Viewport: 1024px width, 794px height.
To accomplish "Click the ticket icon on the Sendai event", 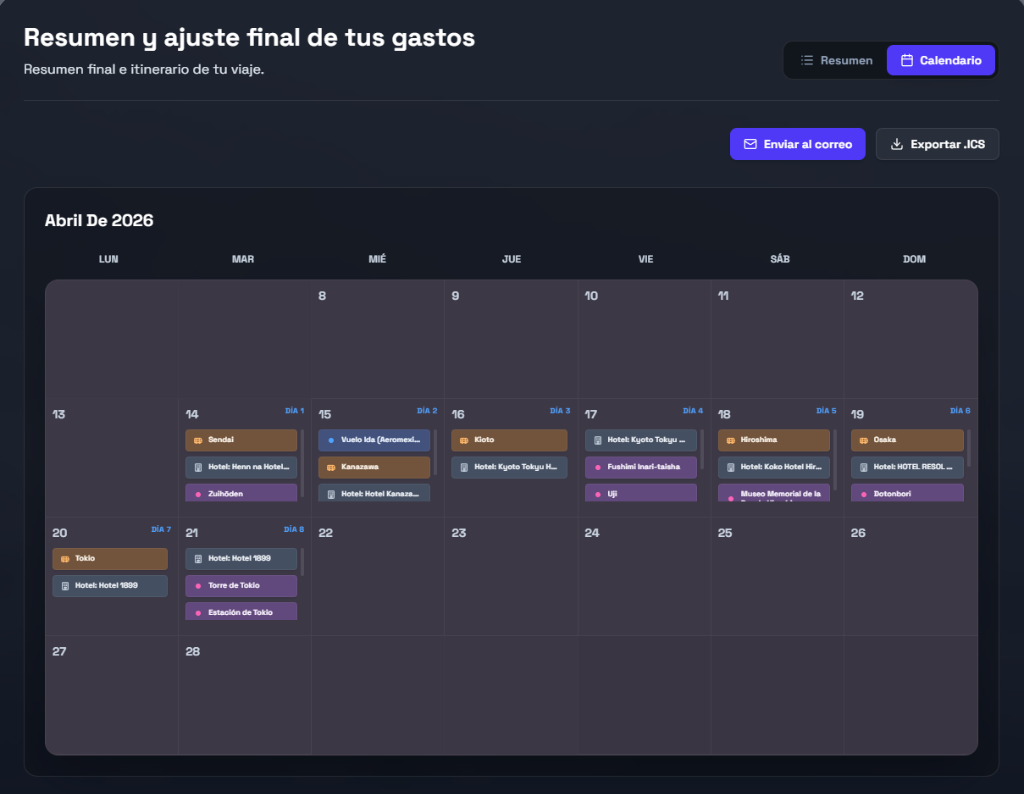I will point(198,440).
